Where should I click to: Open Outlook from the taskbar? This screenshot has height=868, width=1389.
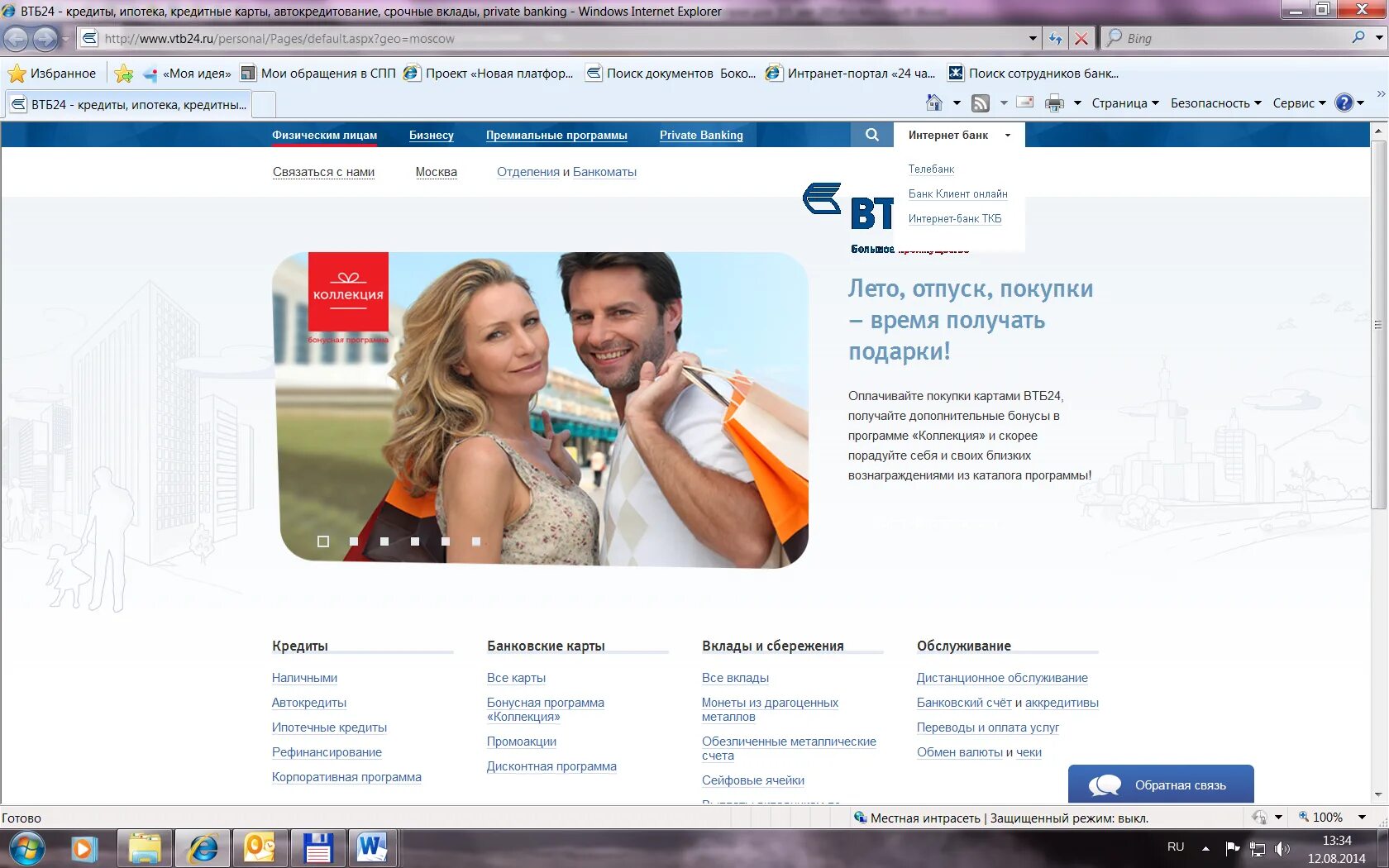click(x=260, y=849)
